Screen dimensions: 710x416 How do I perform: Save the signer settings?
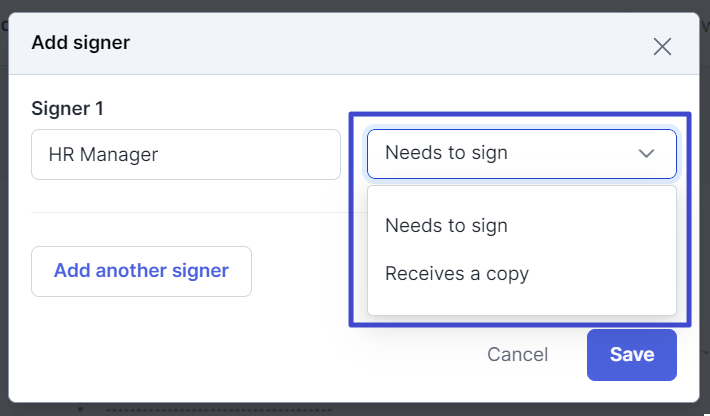point(632,355)
